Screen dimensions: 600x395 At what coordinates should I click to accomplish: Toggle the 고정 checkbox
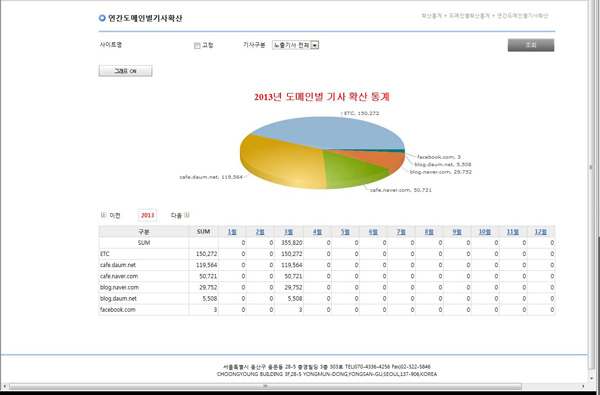click(197, 46)
